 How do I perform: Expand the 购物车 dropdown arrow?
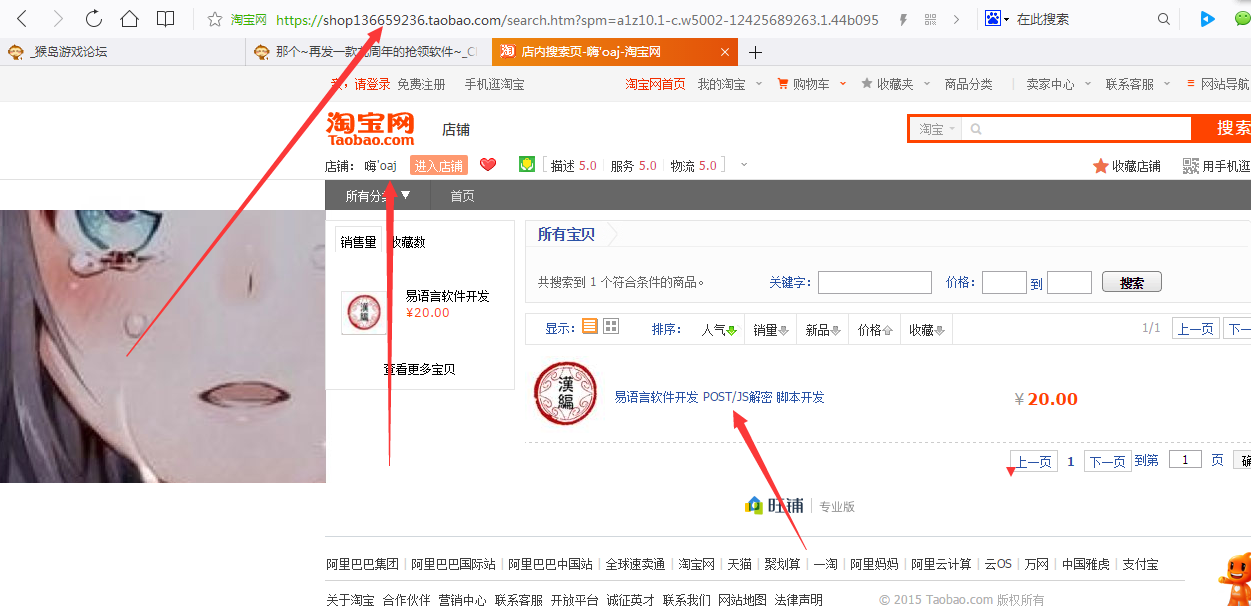(843, 84)
